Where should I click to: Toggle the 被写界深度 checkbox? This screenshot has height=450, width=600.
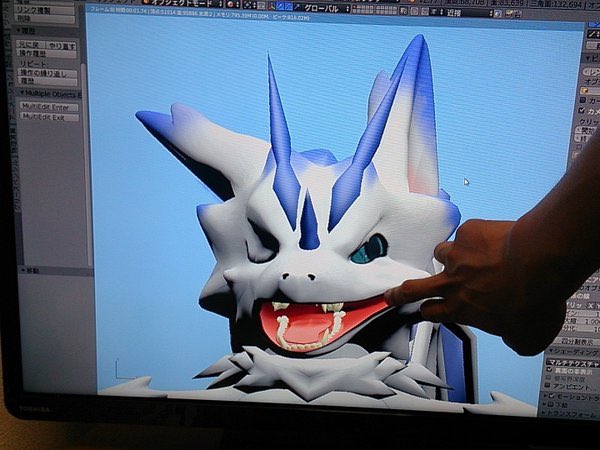549,378
